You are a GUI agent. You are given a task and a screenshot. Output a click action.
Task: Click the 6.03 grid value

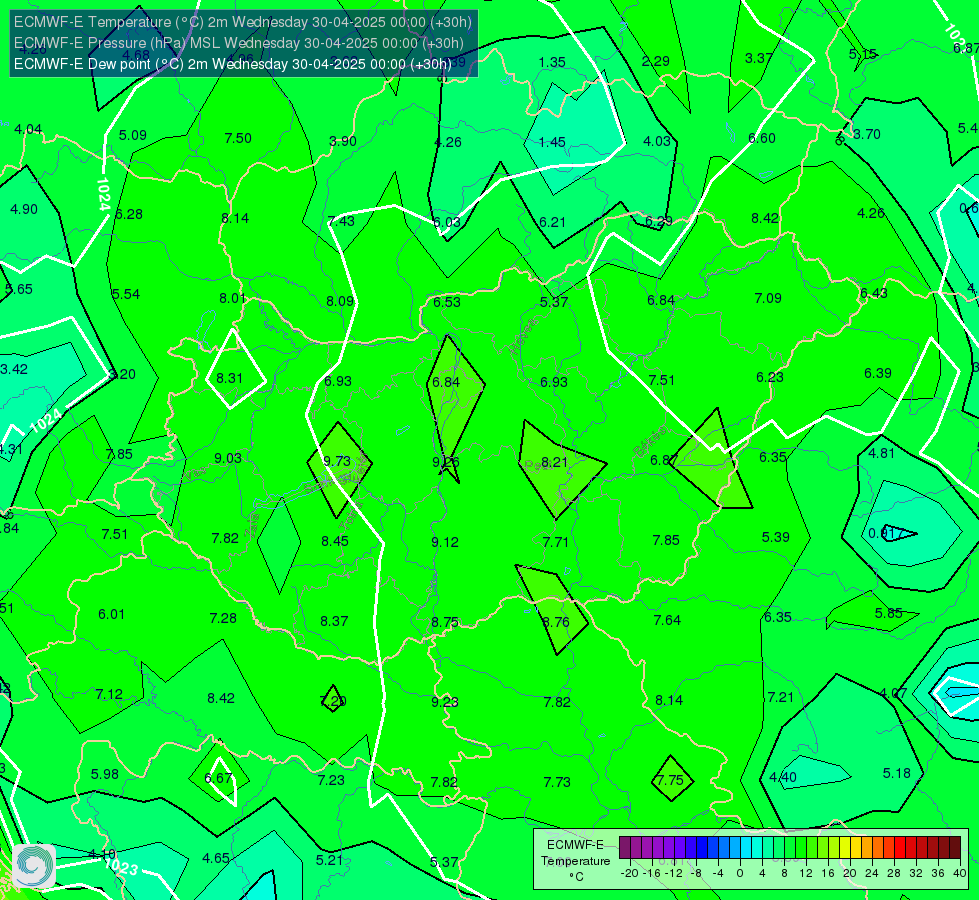tap(446, 222)
